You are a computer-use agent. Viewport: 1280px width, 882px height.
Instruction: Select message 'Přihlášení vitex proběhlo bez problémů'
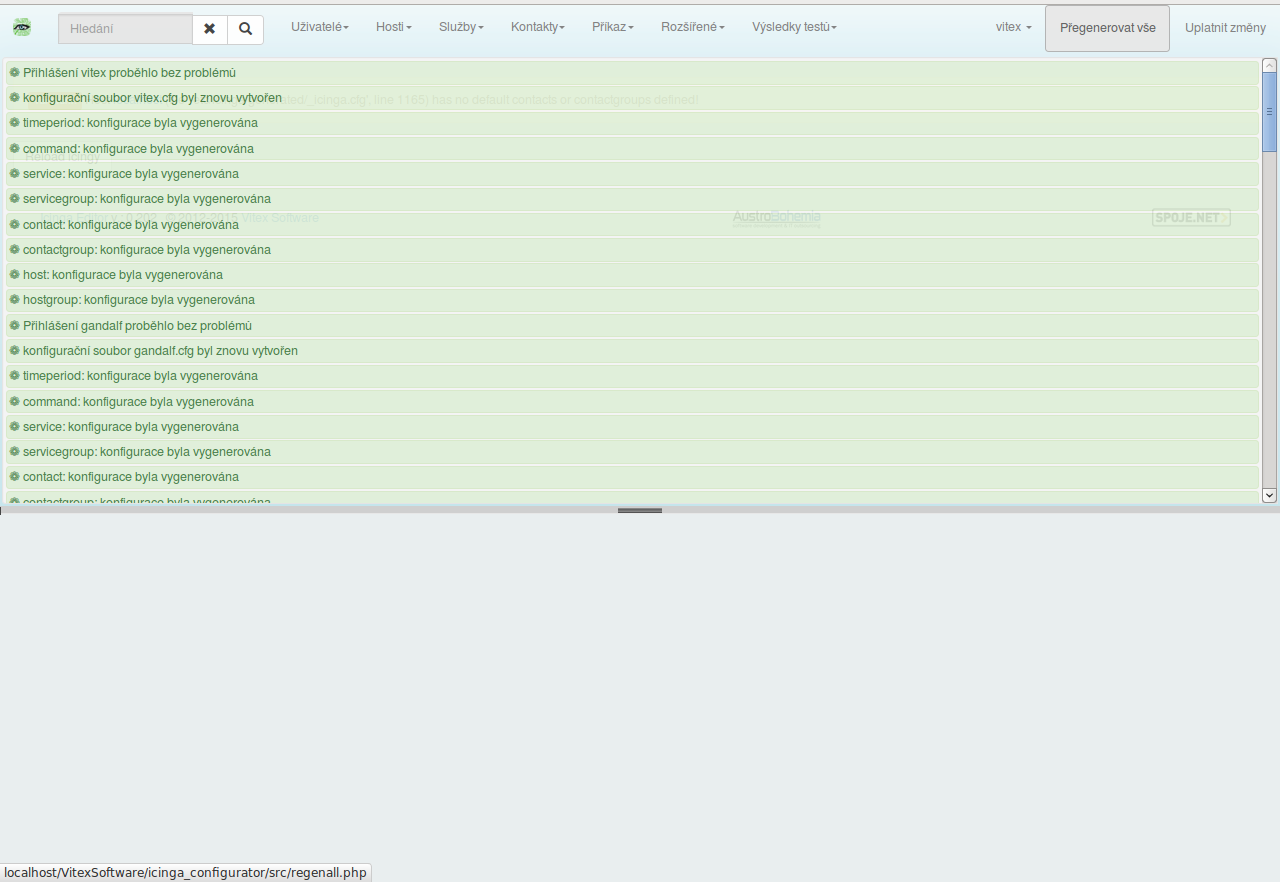632,73
